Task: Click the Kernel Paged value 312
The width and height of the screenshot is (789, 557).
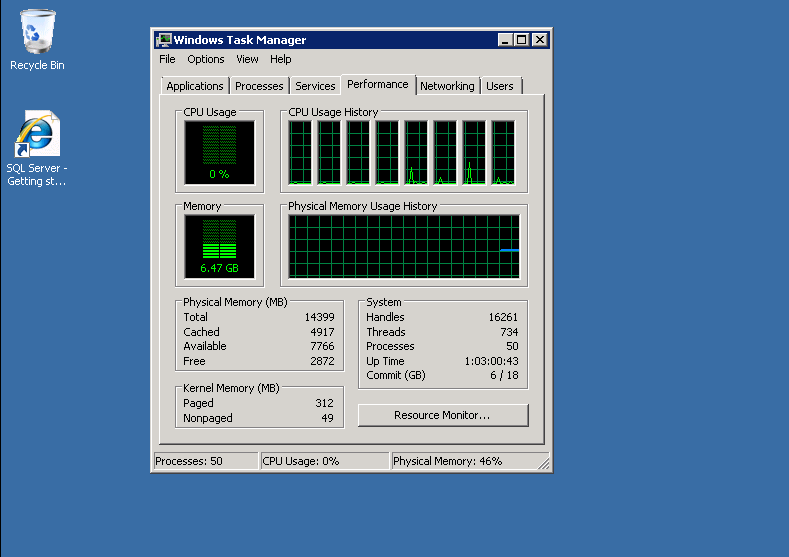Action: coord(325,403)
